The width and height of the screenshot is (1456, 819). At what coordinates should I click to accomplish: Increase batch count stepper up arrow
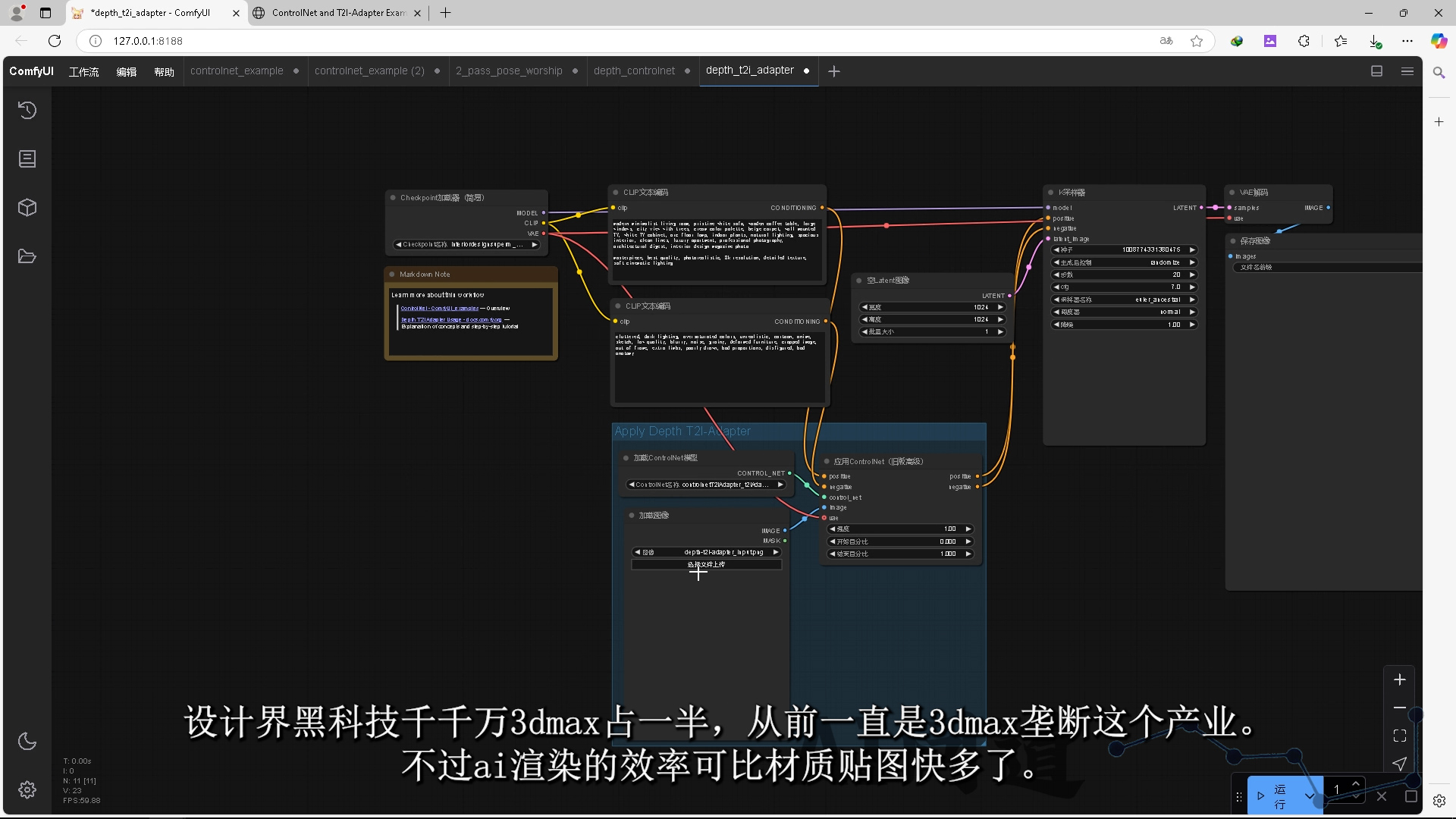tap(1356, 783)
